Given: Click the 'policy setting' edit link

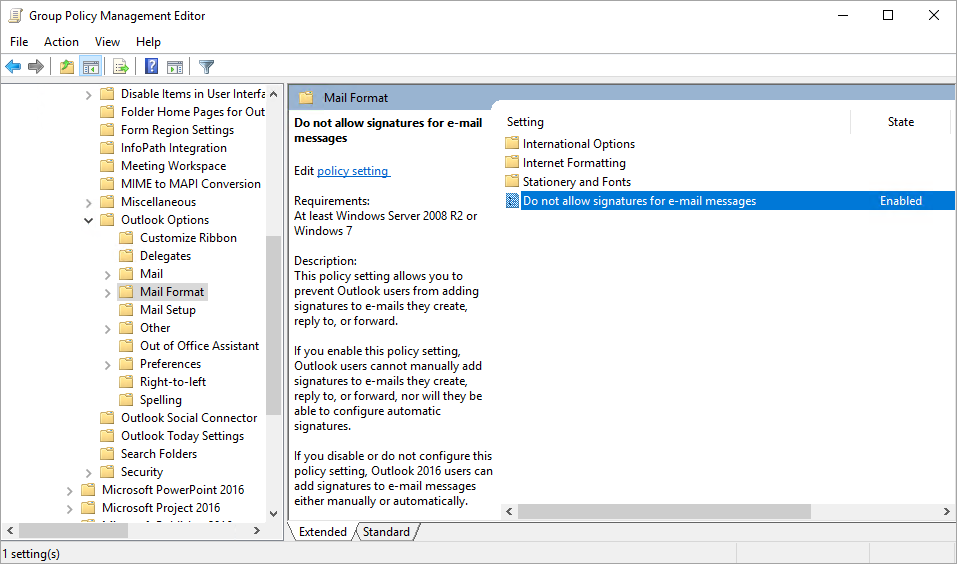Looking at the screenshot, I should coord(353,171).
